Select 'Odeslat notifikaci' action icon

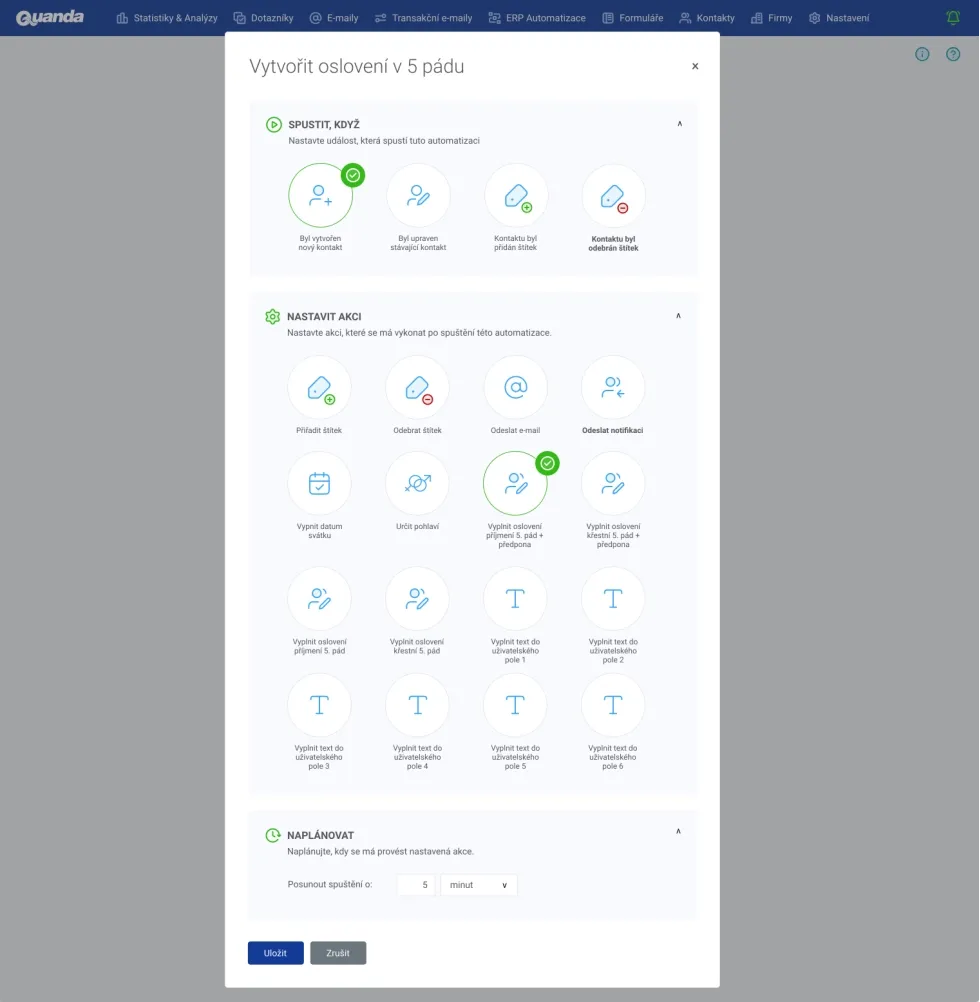(x=613, y=388)
